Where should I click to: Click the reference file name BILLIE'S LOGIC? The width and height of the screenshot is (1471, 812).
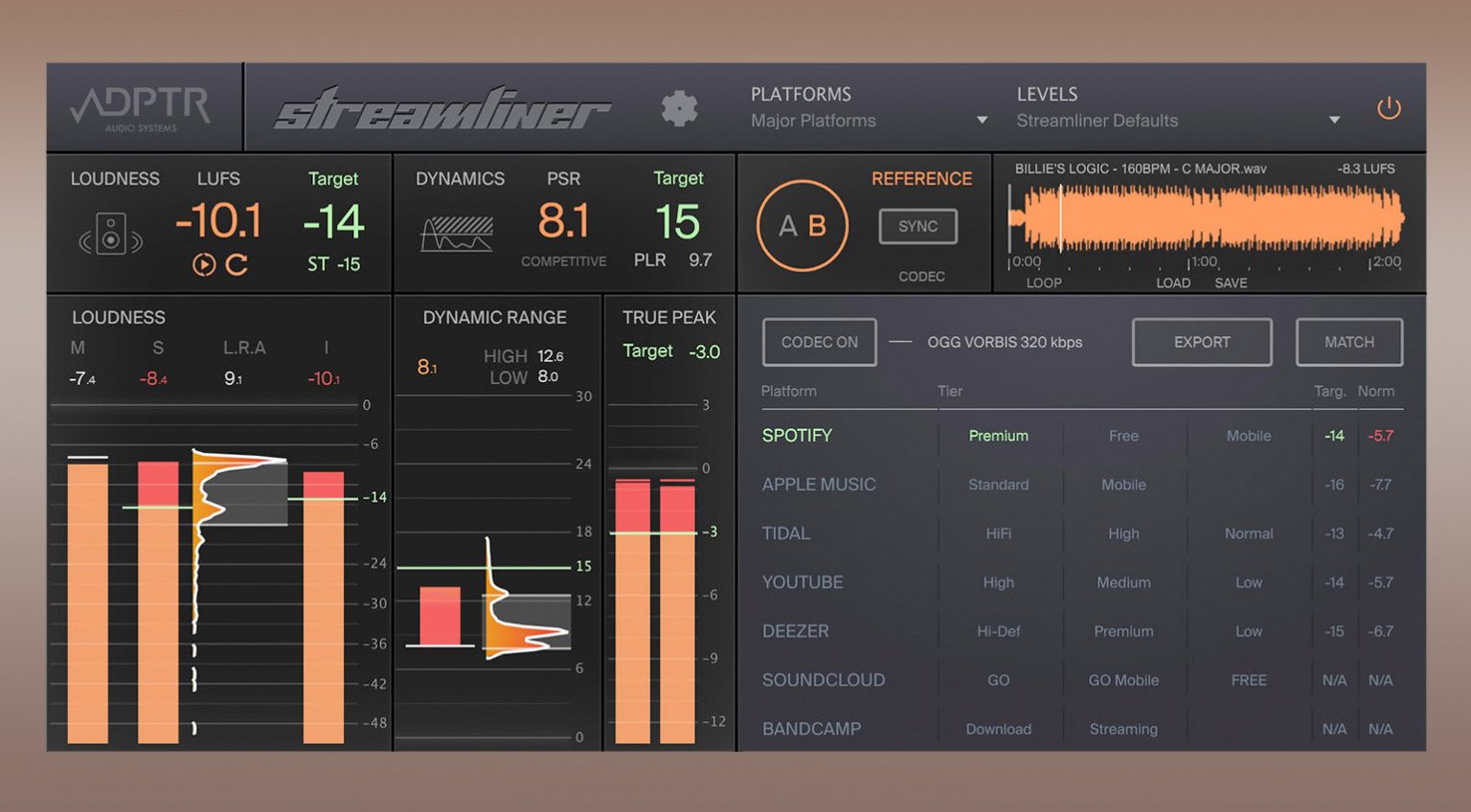(x=1141, y=169)
